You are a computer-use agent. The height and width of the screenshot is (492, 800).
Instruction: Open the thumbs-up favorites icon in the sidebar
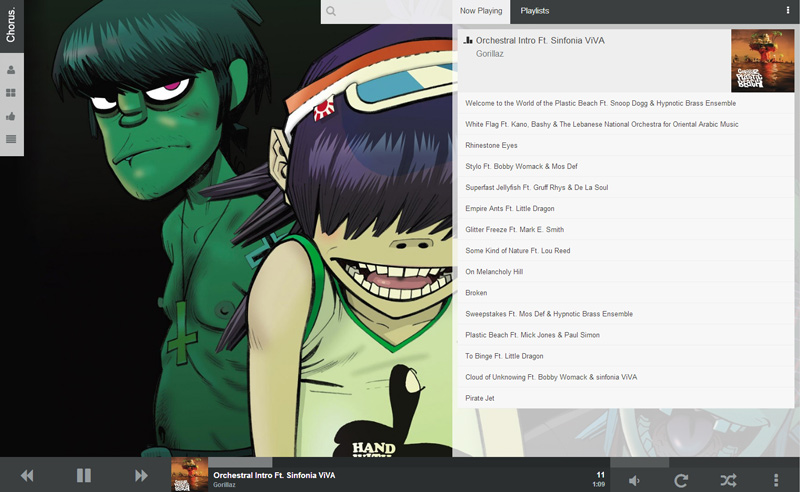click(11, 116)
